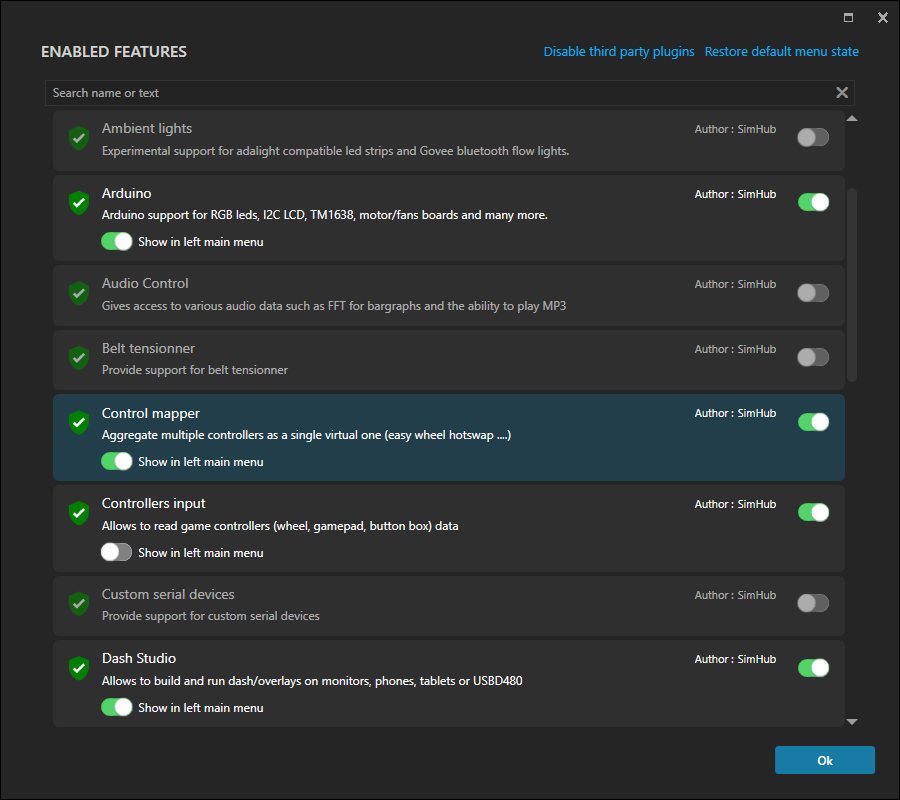Image resolution: width=900 pixels, height=800 pixels.
Task: Click the description mentioning USBD480
Action: 312,681
